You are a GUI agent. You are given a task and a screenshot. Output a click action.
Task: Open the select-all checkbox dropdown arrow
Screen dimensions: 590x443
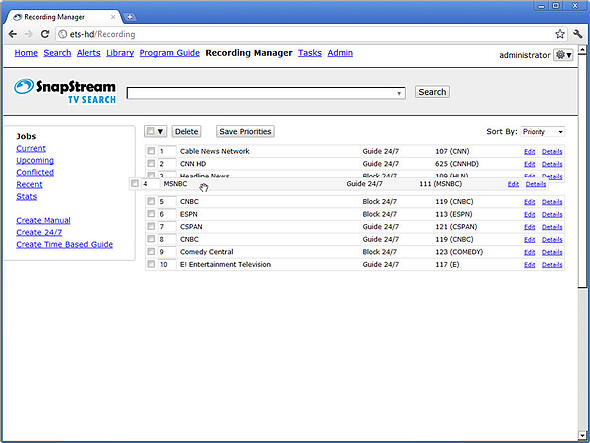point(160,132)
